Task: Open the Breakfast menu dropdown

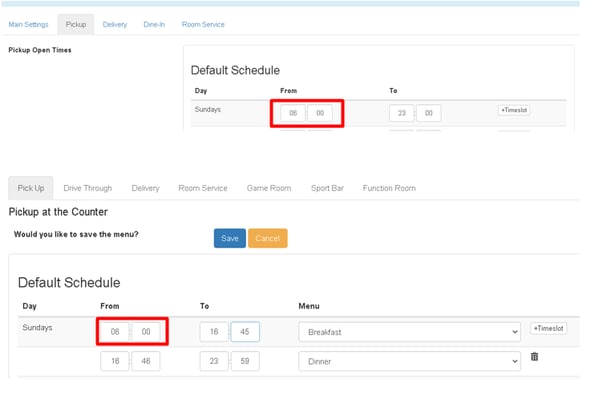Action: [x=409, y=332]
